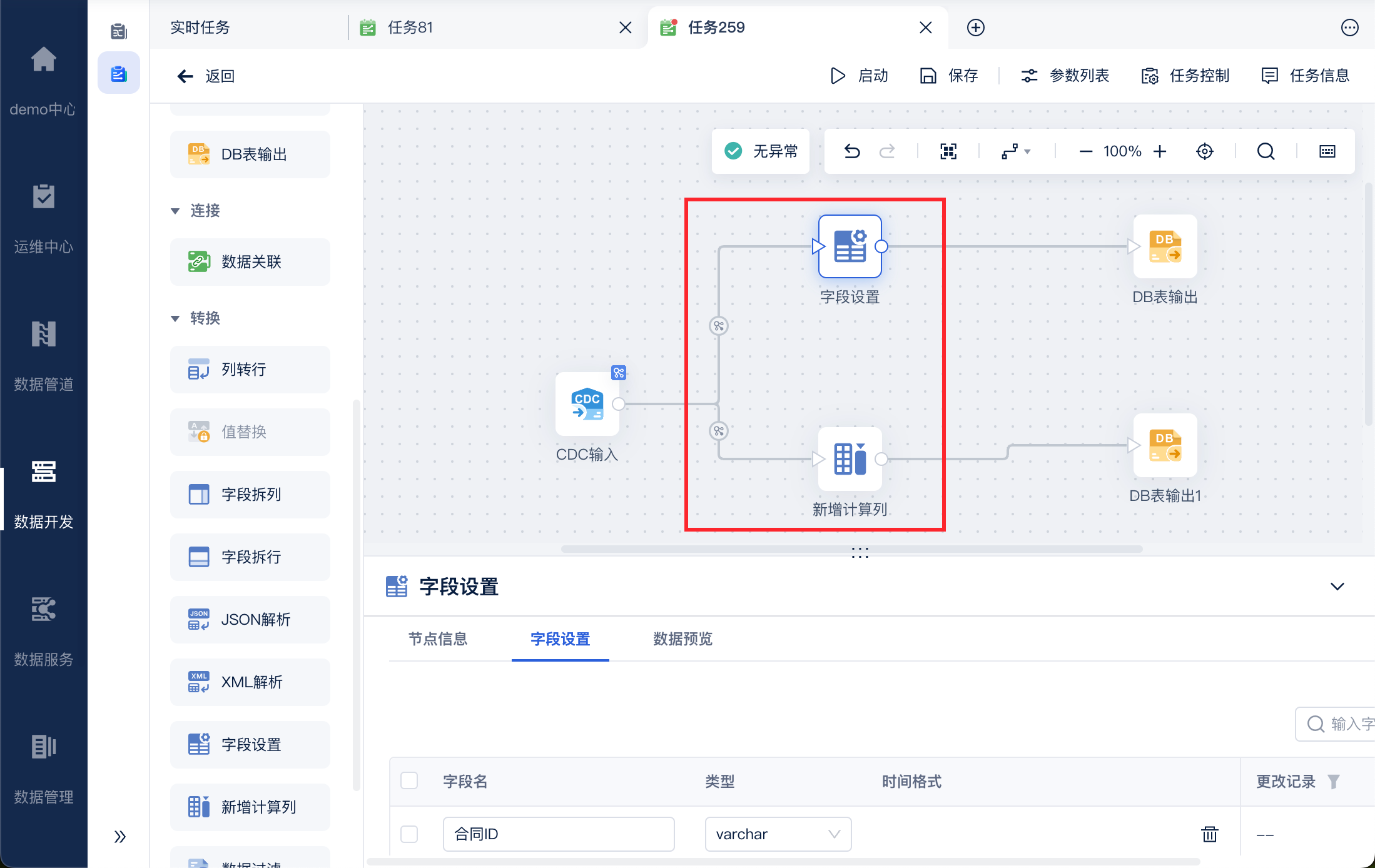
Task: Open the varchar type dropdown
Action: coord(778,834)
